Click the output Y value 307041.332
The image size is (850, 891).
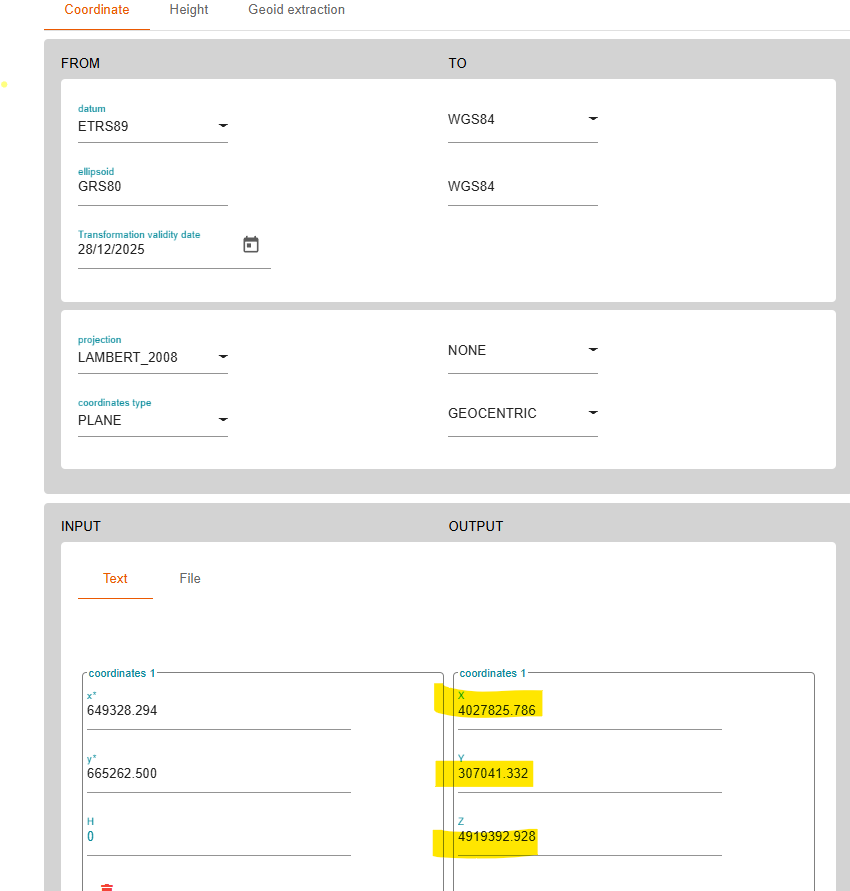587,774
